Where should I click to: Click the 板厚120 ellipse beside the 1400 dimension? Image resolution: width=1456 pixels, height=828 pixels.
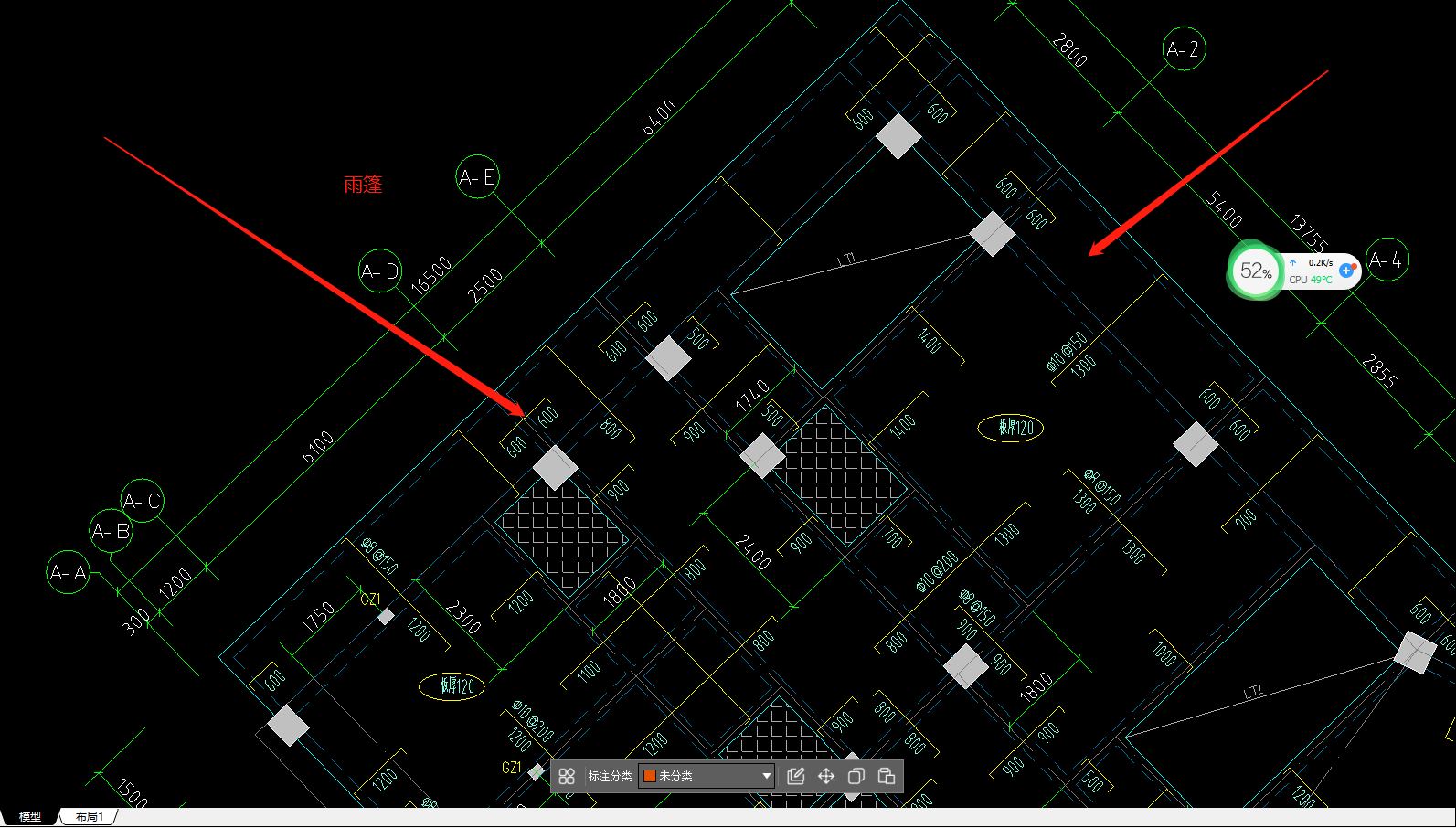(x=1011, y=428)
